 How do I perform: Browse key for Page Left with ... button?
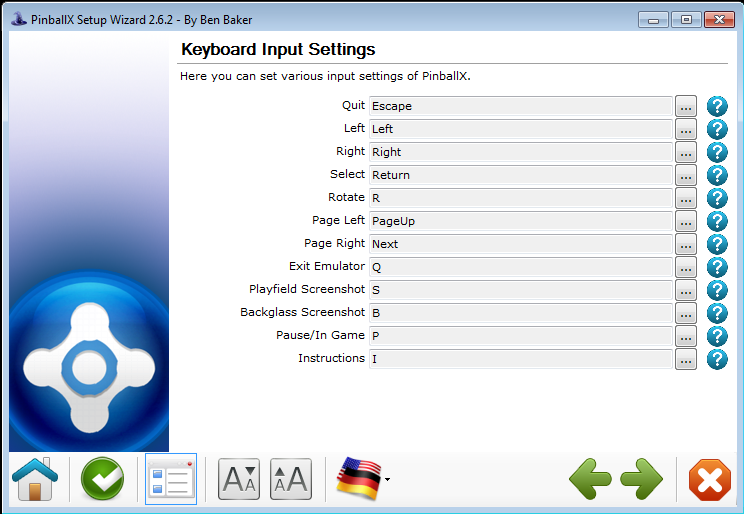(686, 221)
